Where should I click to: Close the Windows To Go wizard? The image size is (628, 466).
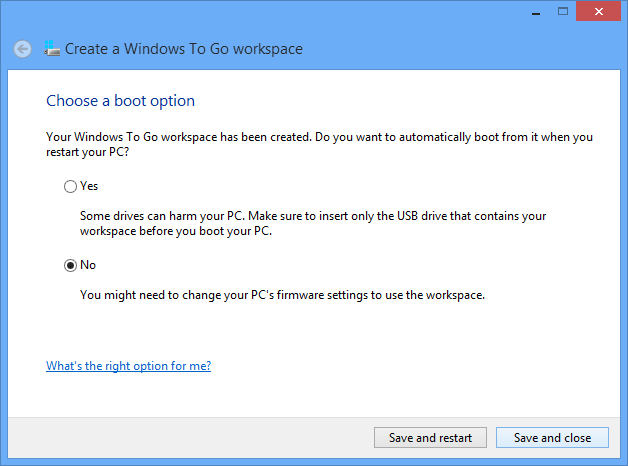click(597, 10)
